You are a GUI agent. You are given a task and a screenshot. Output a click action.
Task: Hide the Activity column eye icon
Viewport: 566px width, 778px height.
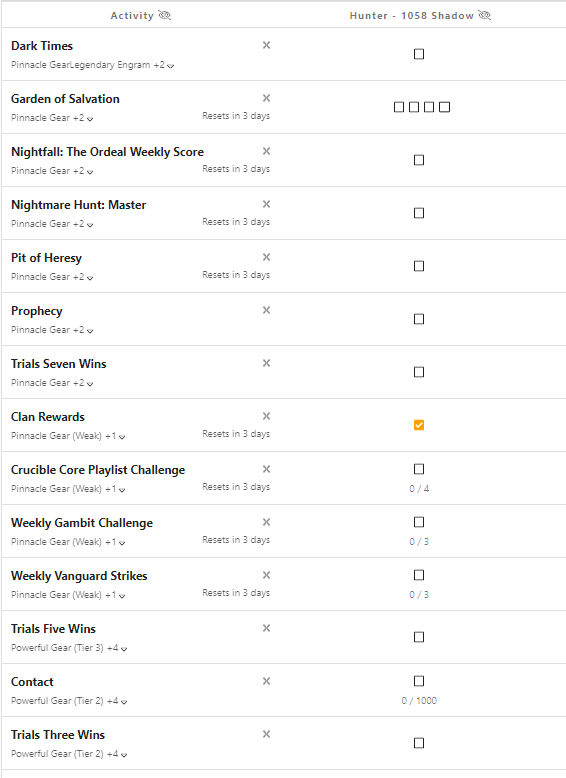(x=165, y=15)
